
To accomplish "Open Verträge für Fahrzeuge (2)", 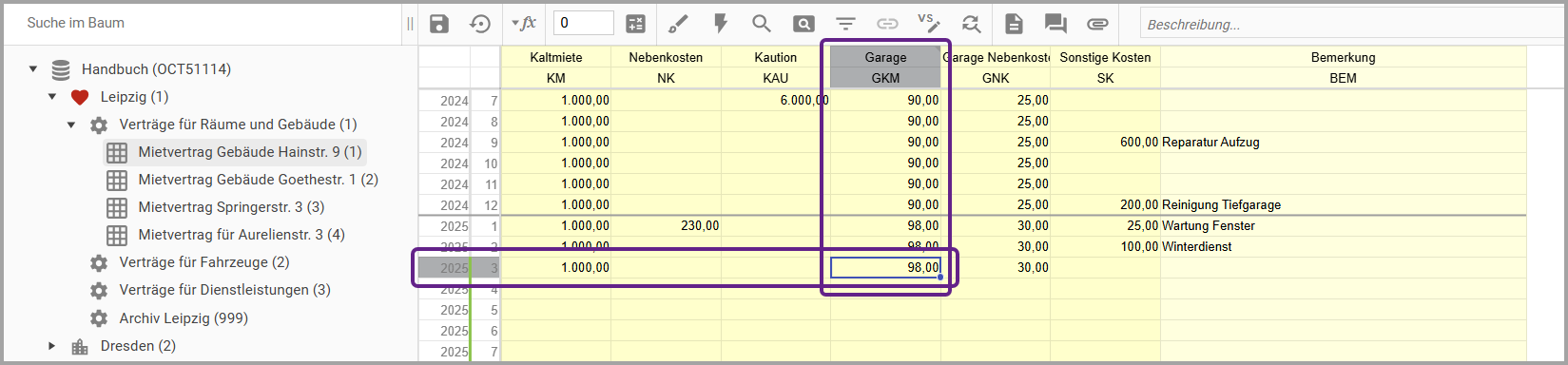I will pos(204,262).
